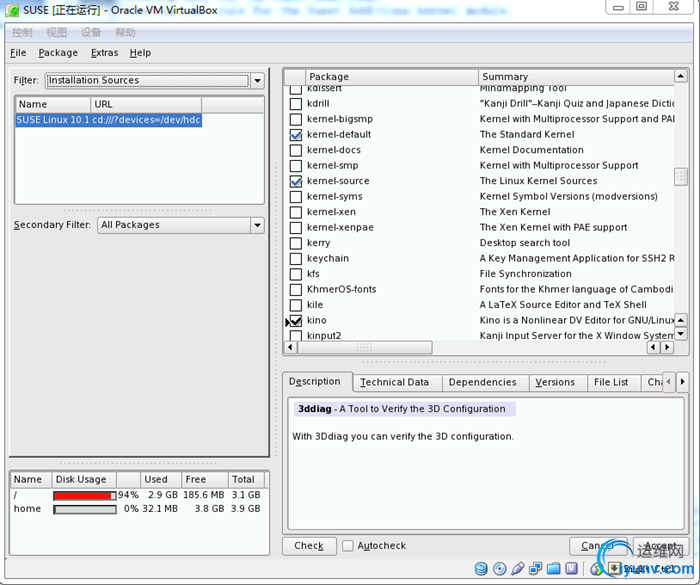Click the virtualization status indicator icon
The image size is (700, 585).
pyautogui.click(x=571, y=568)
